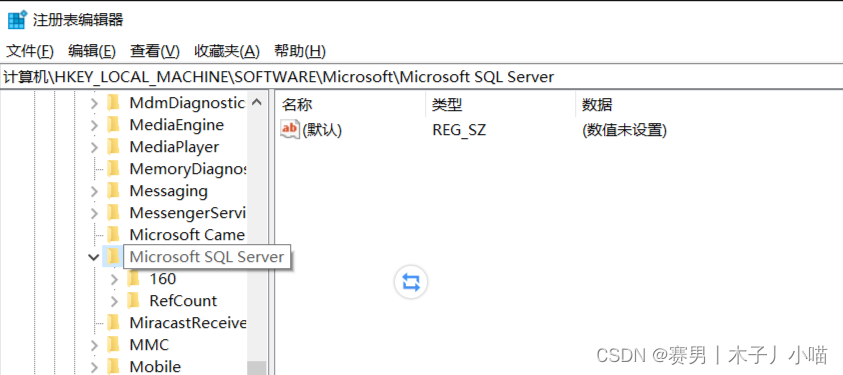
Task: Open the 查看(V) menu
Action: (155, 52)
